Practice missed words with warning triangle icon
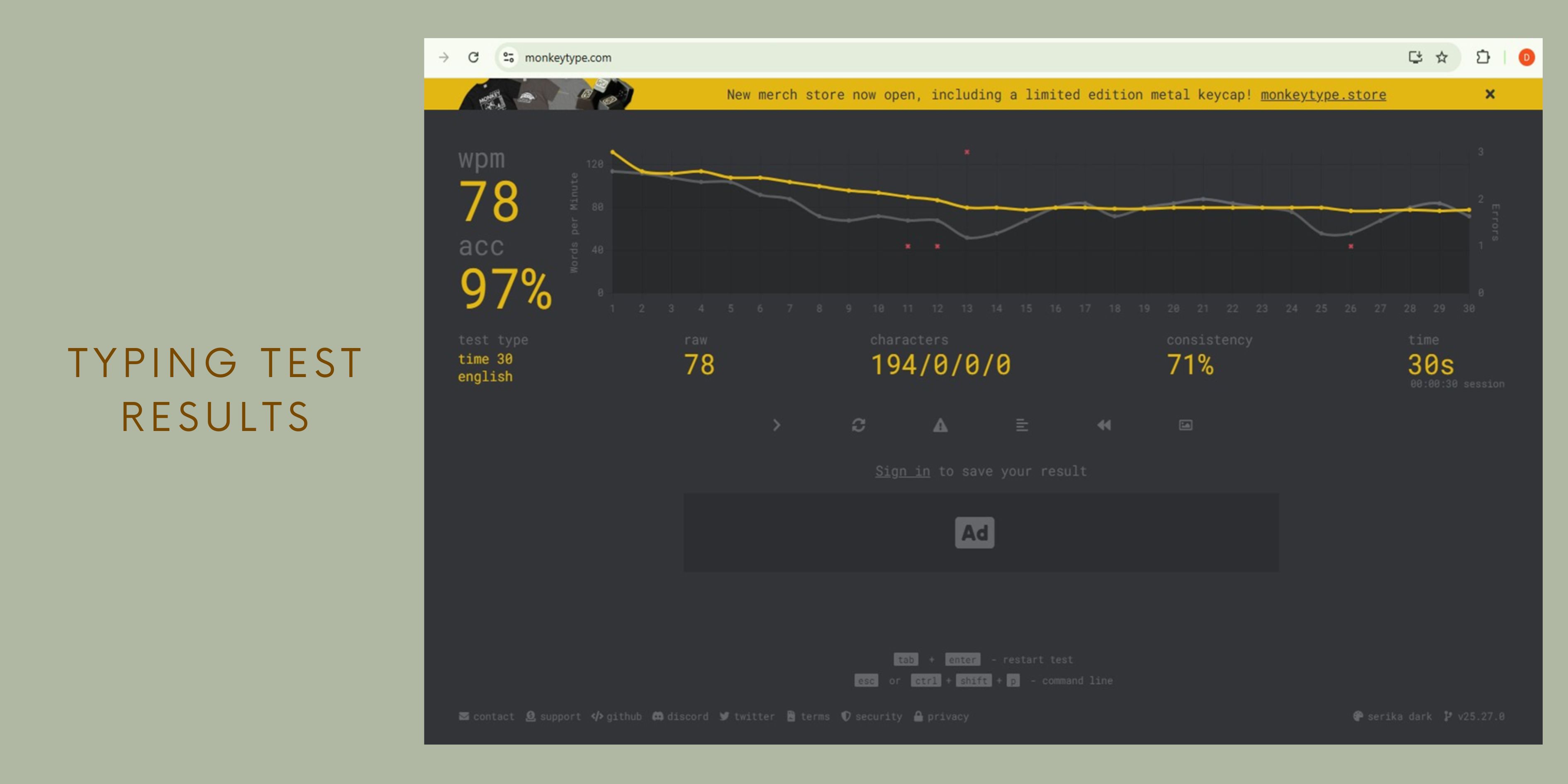This screenshot has height=784, width=1568. tap(940, 425)
